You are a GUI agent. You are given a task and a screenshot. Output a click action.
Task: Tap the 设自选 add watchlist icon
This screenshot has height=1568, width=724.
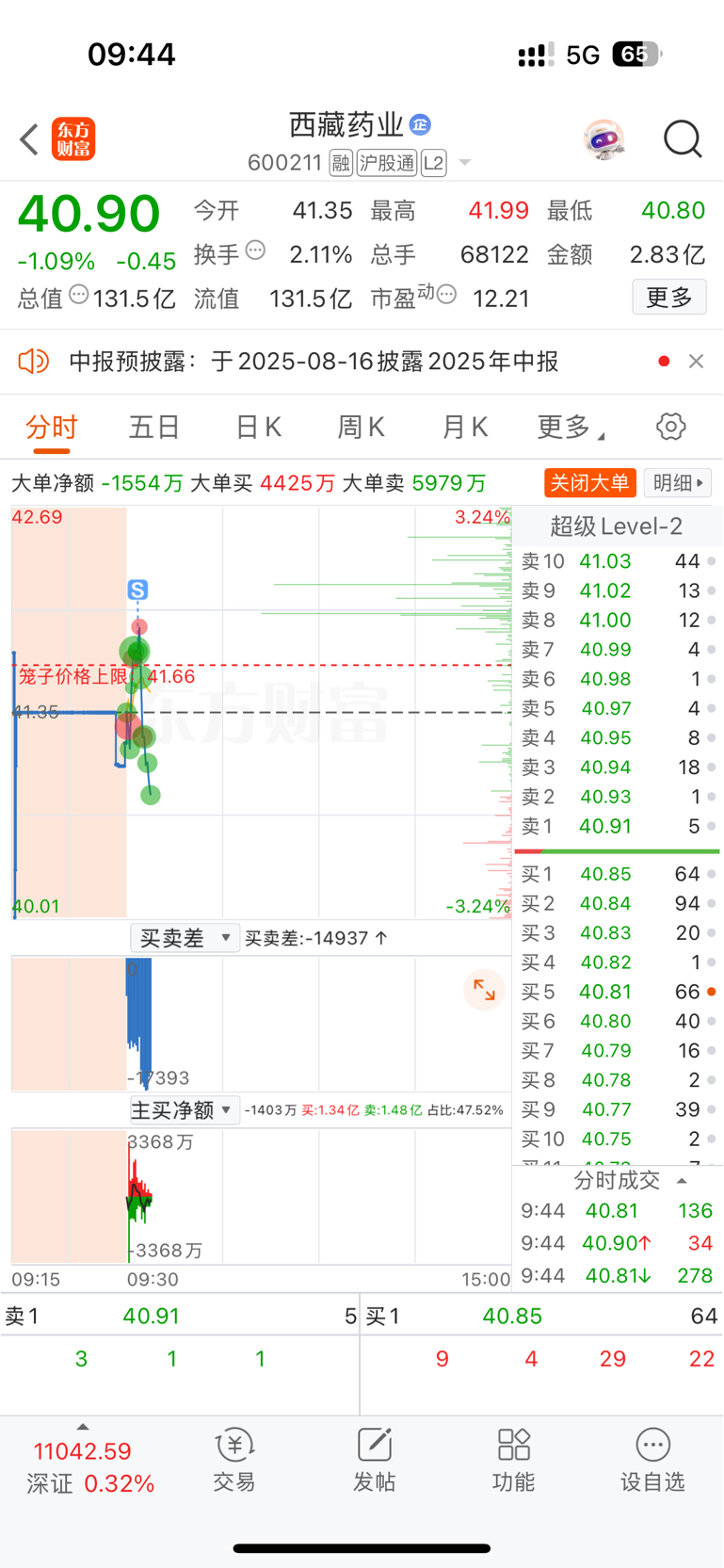pyautogui.click(x=652, y=1462)
